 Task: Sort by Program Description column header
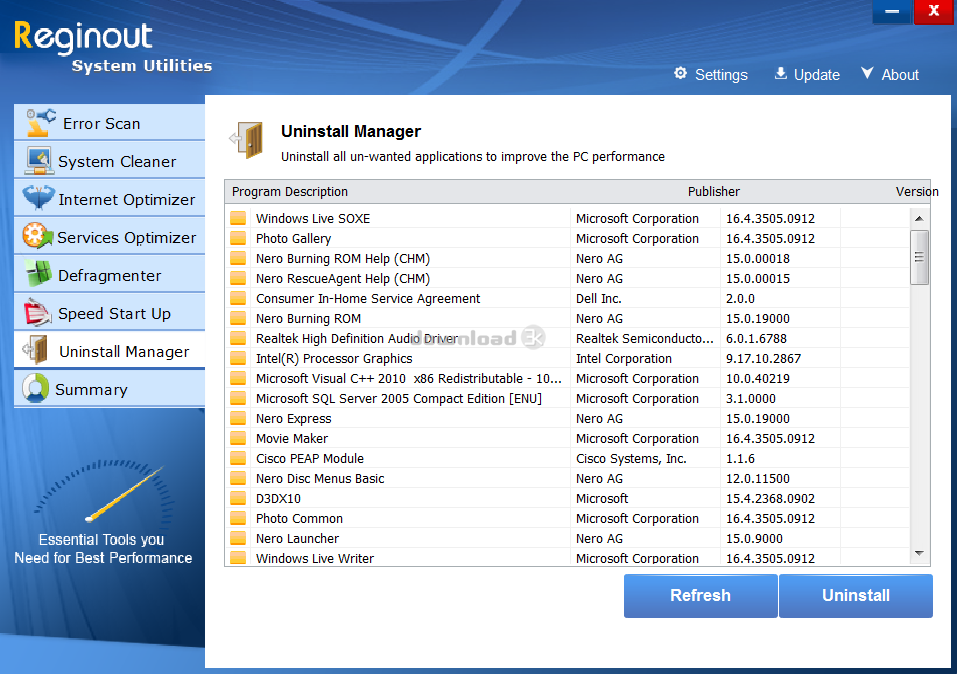point(290,192)
